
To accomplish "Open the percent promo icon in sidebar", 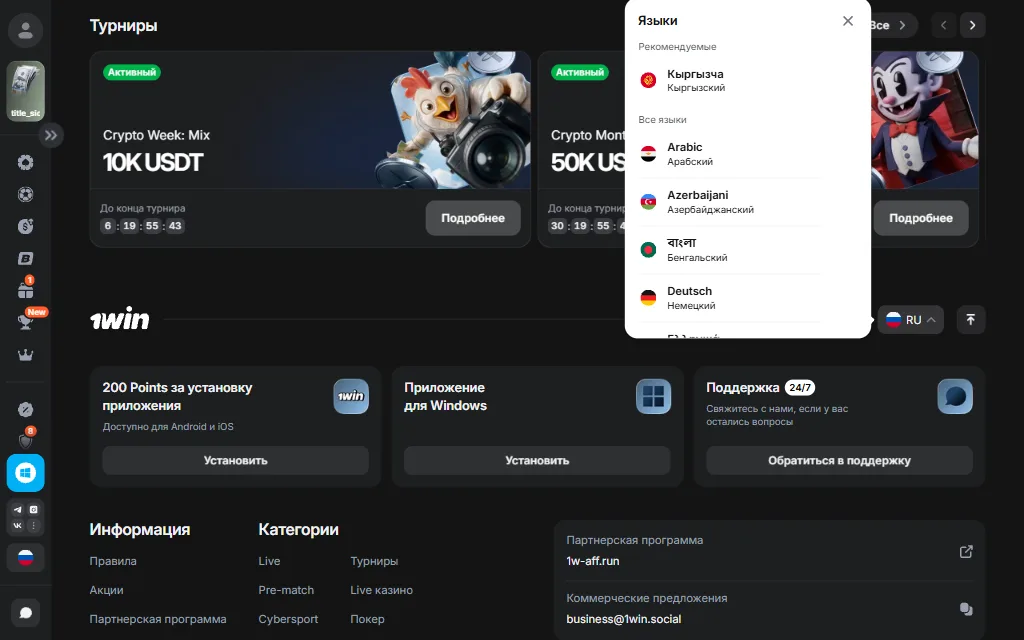I will 25,409.
